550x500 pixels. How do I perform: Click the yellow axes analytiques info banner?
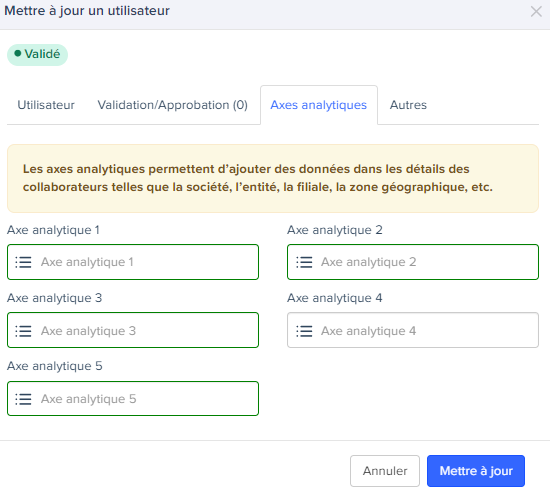coord(273,178)
